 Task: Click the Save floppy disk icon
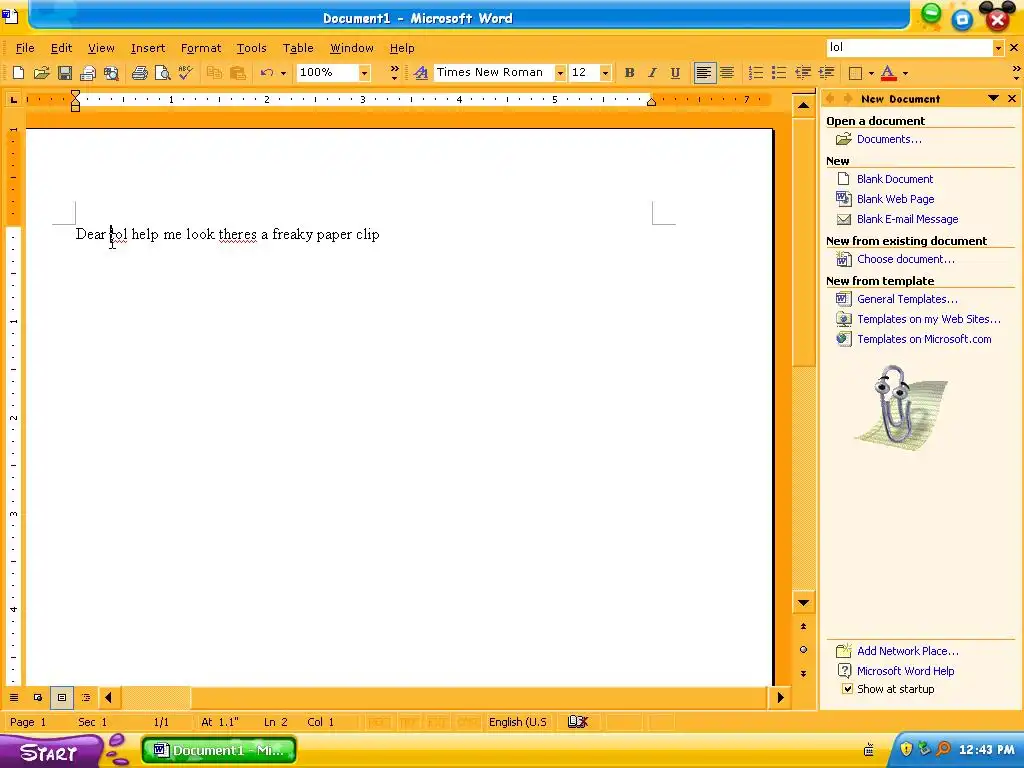click(65, 72)
